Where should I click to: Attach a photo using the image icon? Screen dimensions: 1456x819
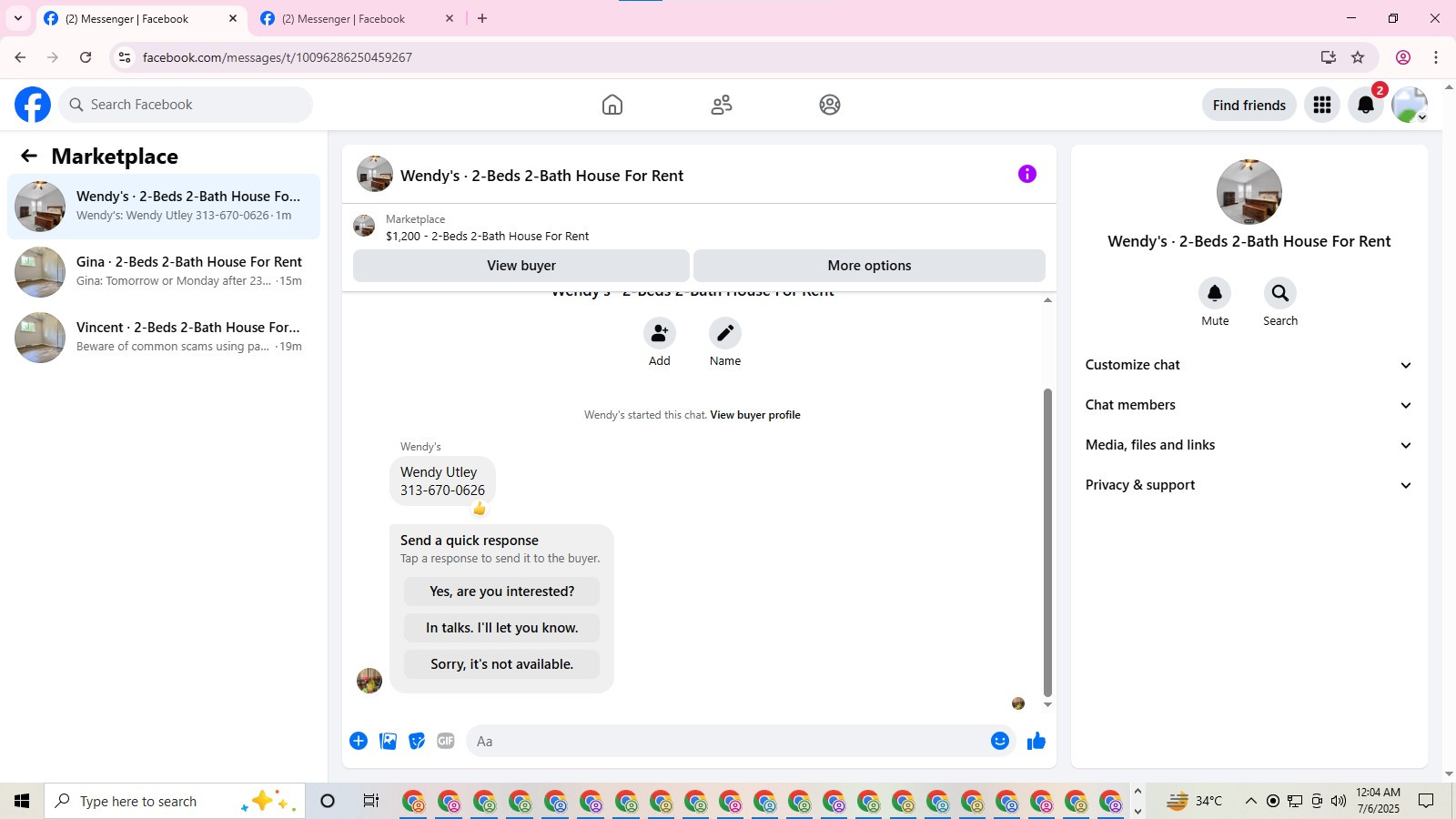tap(388, 741)
